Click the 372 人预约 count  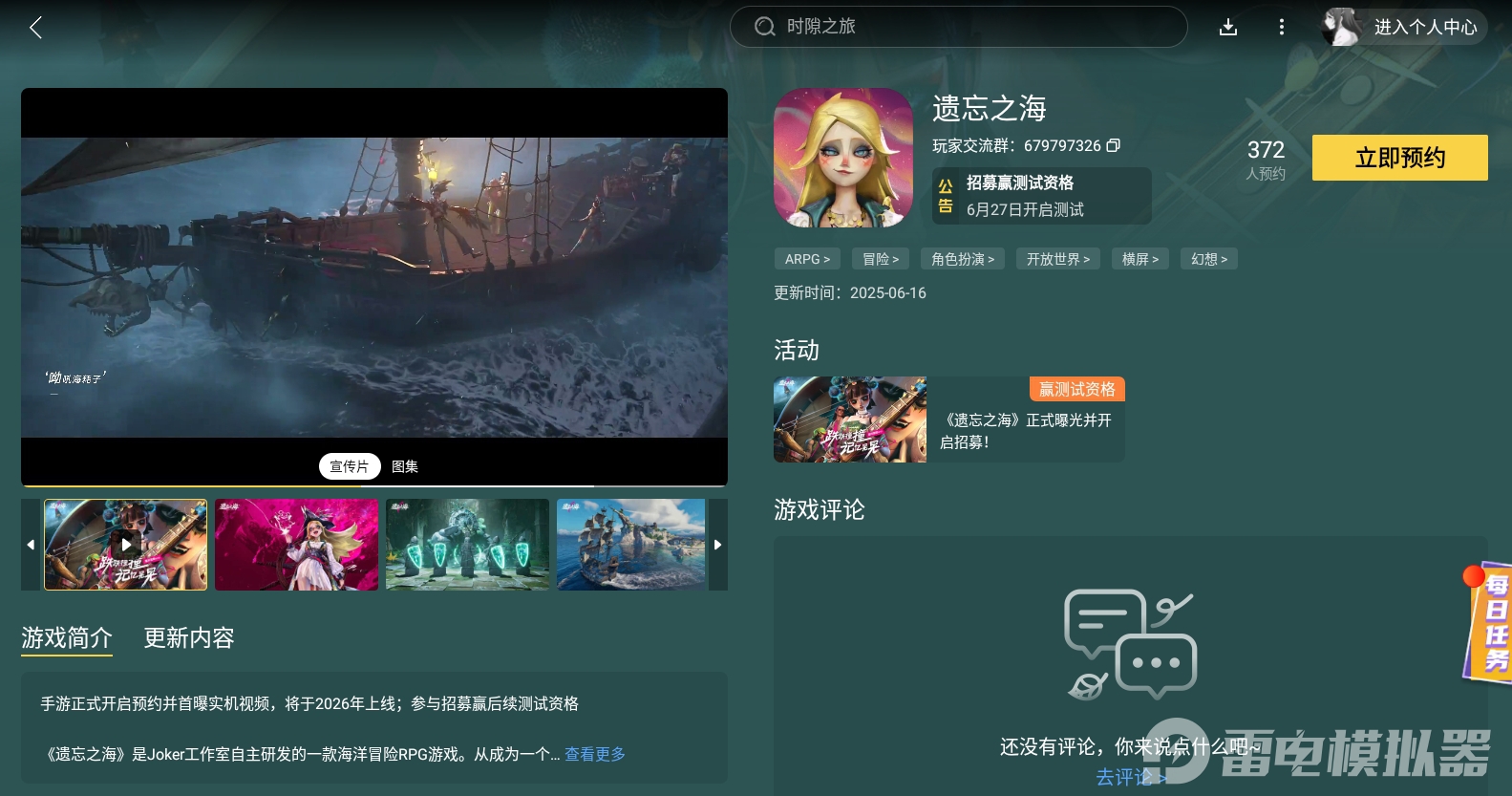coord(1266,160)
